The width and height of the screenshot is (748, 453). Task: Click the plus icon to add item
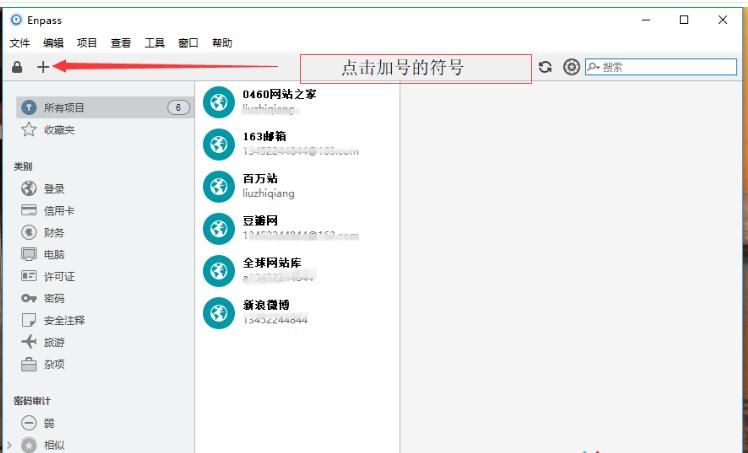(43, 67)
